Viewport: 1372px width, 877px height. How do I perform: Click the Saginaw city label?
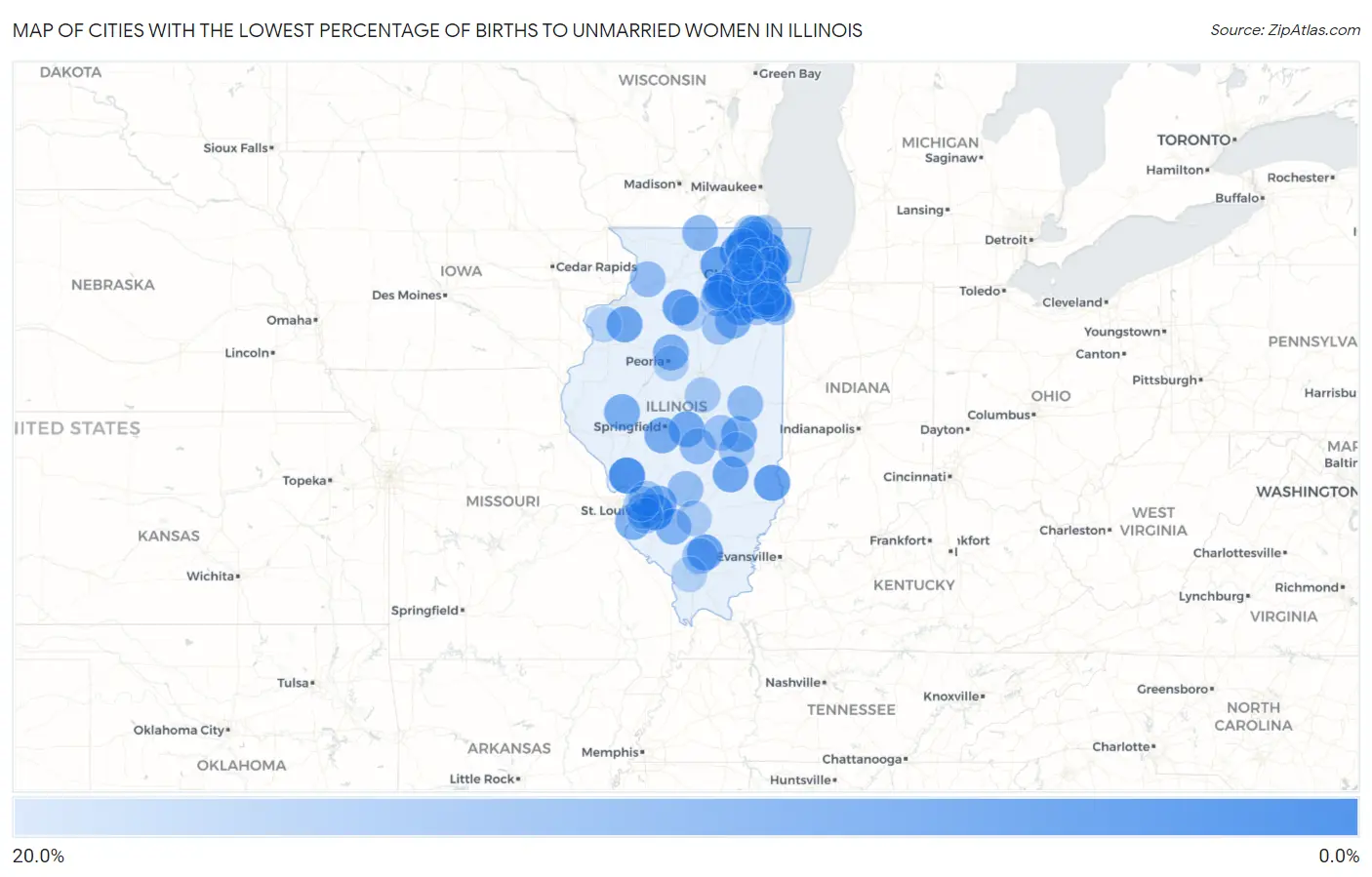click(x=953, y=157)
